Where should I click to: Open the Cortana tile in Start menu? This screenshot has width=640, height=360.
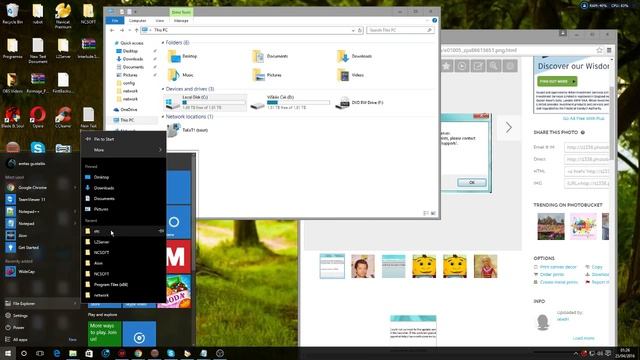[x=178, y=222]
